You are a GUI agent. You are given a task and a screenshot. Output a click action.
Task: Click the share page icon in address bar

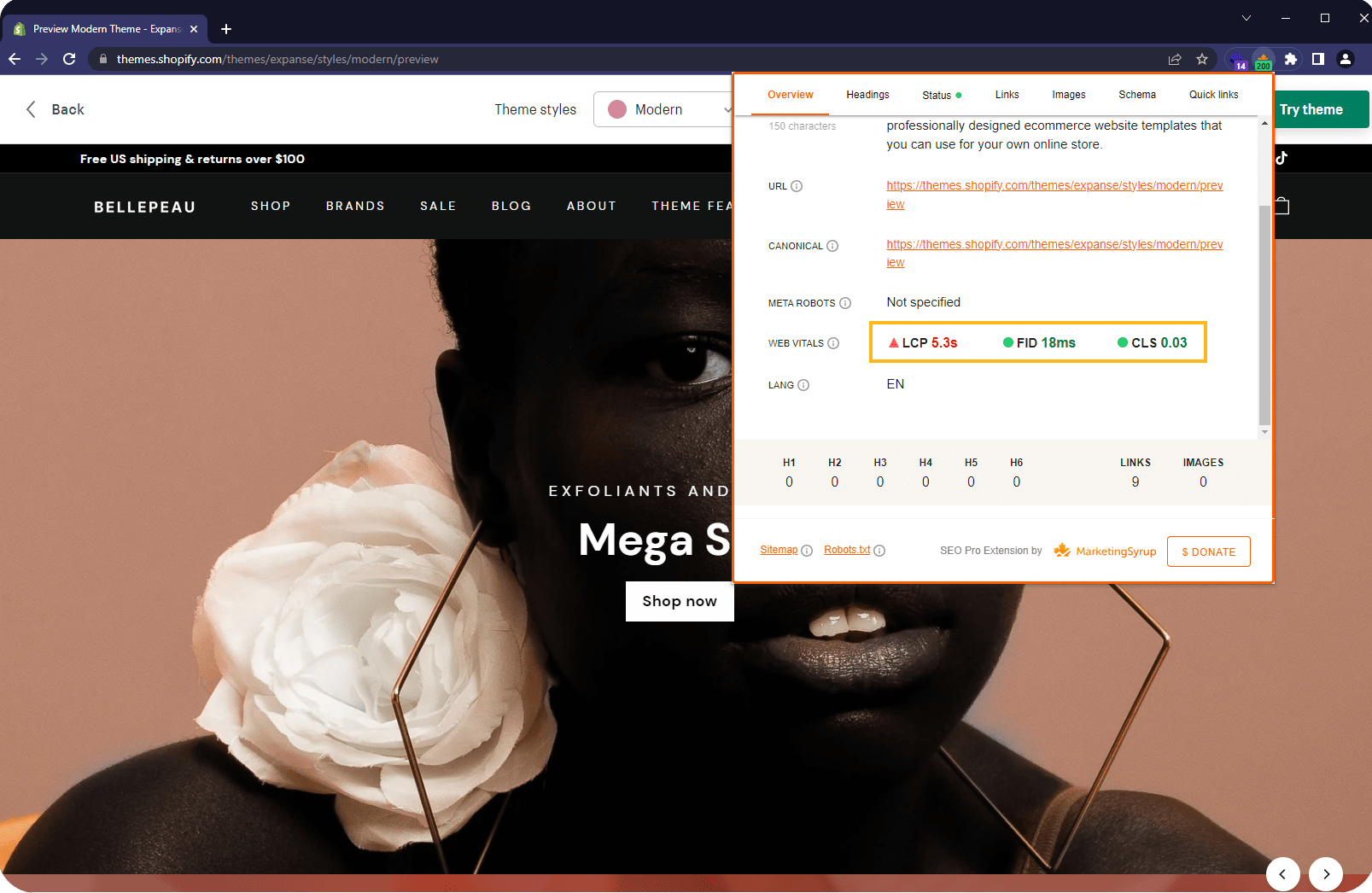point(1175,59)
